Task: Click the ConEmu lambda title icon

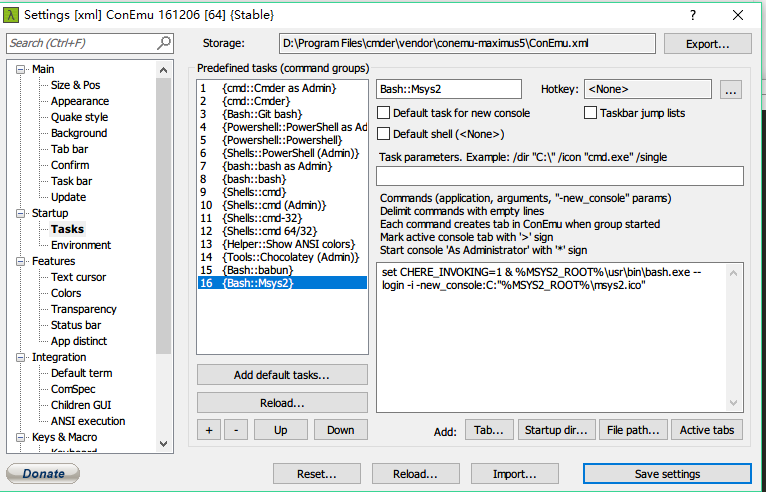Action: click(11, 15)
